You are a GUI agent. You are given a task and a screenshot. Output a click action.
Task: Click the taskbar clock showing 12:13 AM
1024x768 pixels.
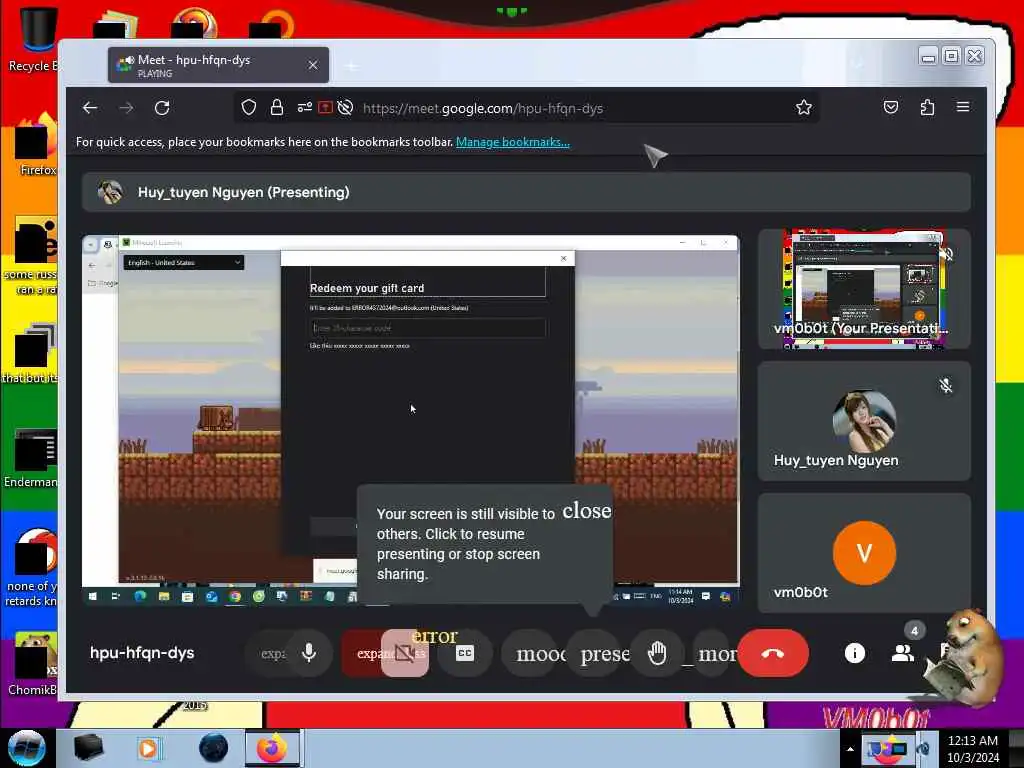972,749
